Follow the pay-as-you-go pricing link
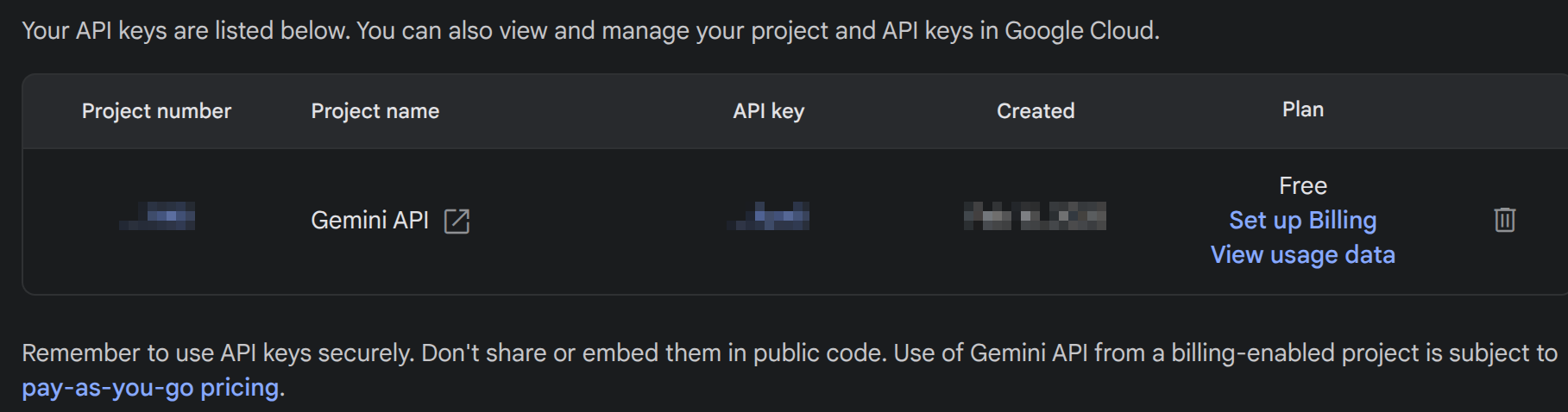Viewport: 1568px width, 412px height. (150, 388)
